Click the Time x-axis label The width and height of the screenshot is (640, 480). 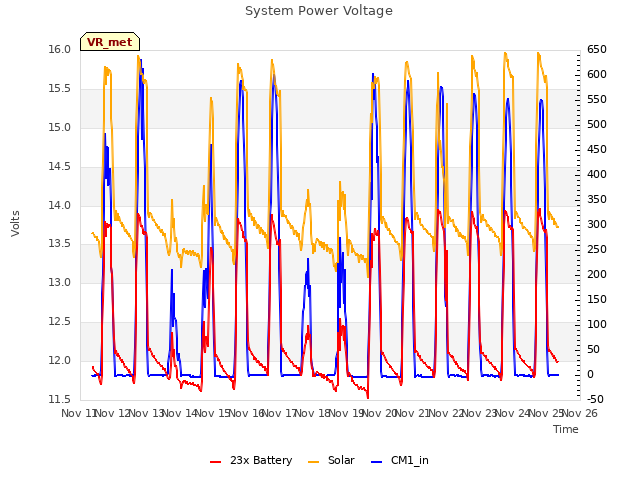(566, 429)
